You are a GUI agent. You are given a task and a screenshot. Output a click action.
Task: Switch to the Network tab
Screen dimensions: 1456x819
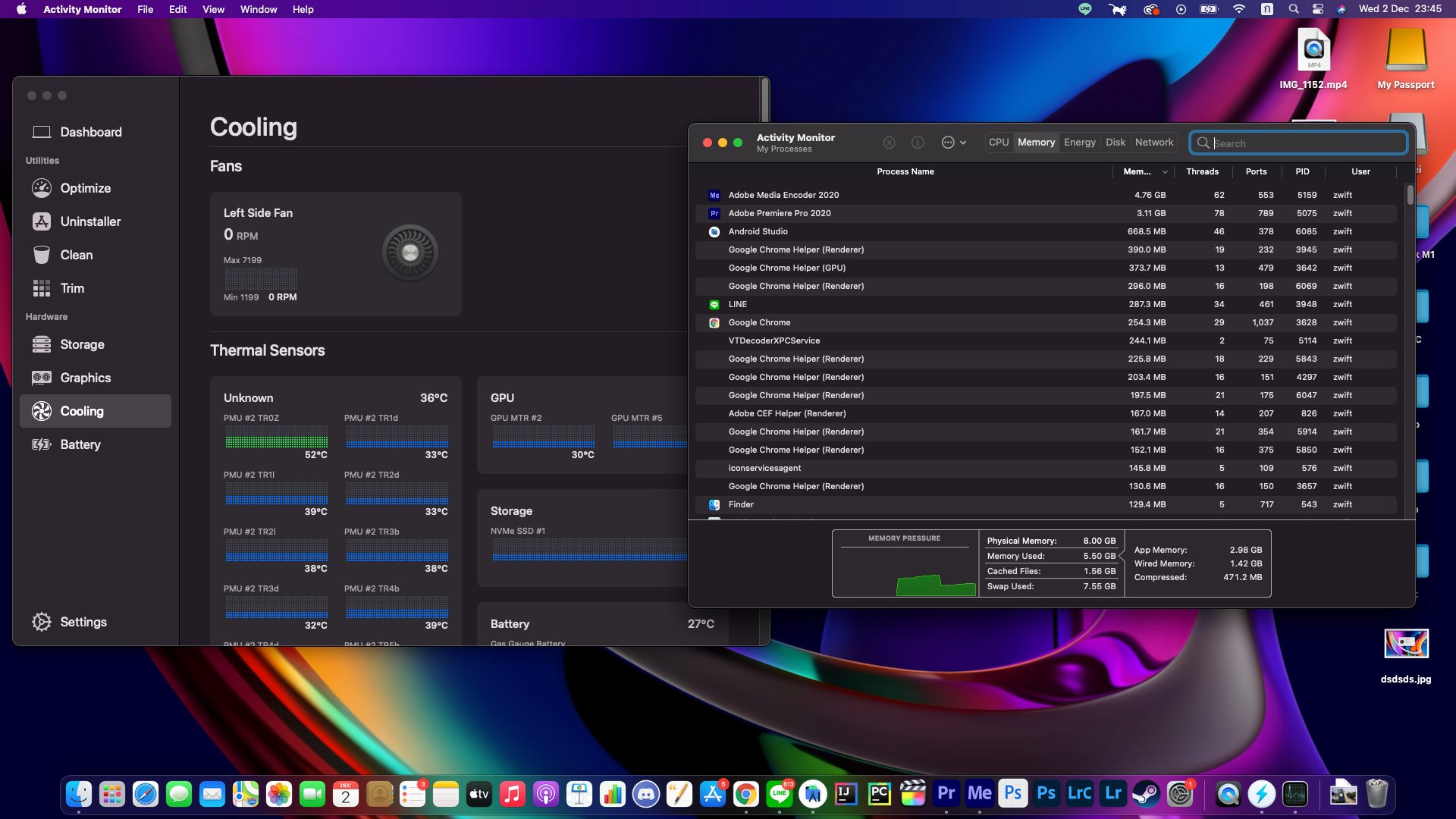[x=1153, y=143]
